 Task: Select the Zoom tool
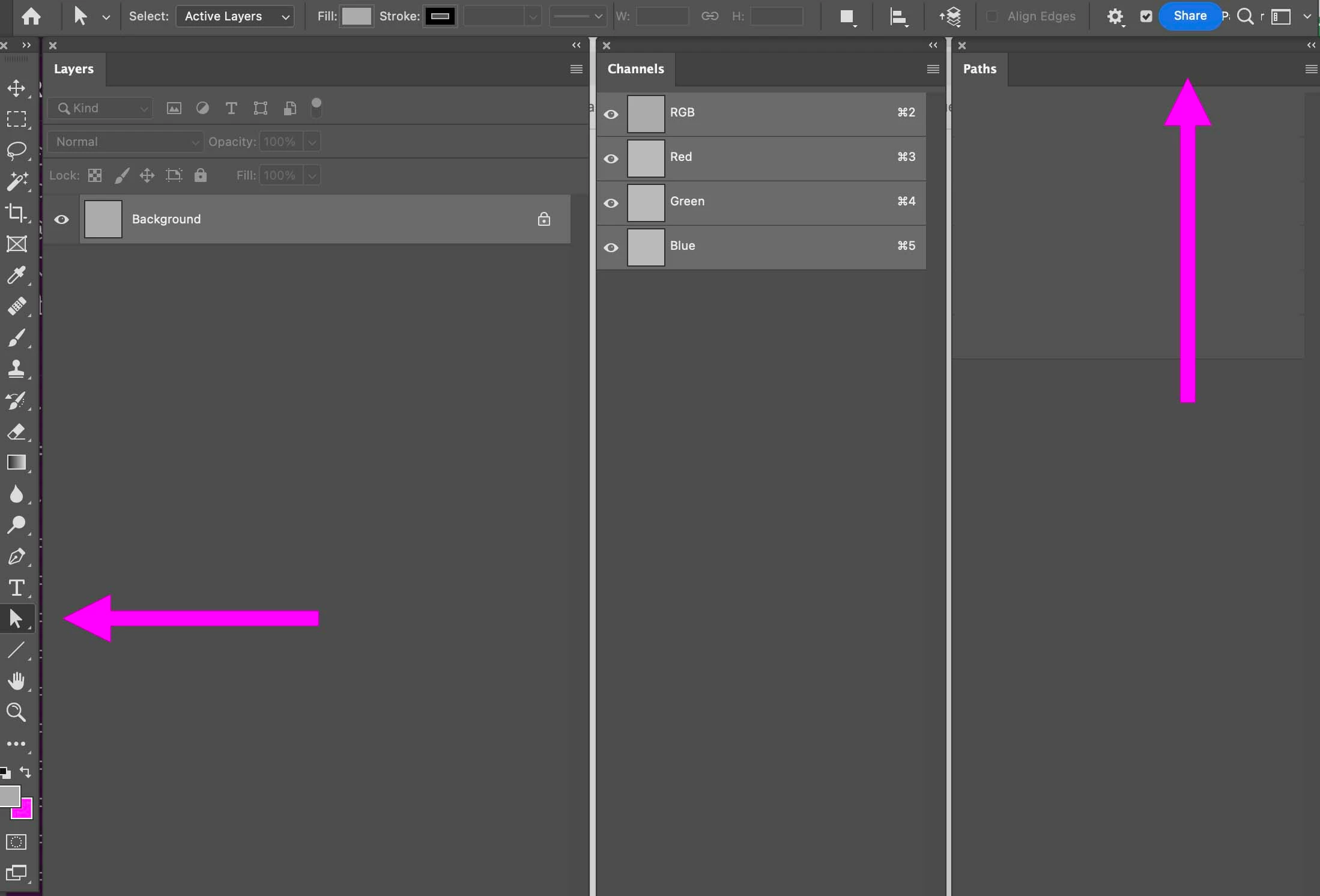[x=16, y=712]
